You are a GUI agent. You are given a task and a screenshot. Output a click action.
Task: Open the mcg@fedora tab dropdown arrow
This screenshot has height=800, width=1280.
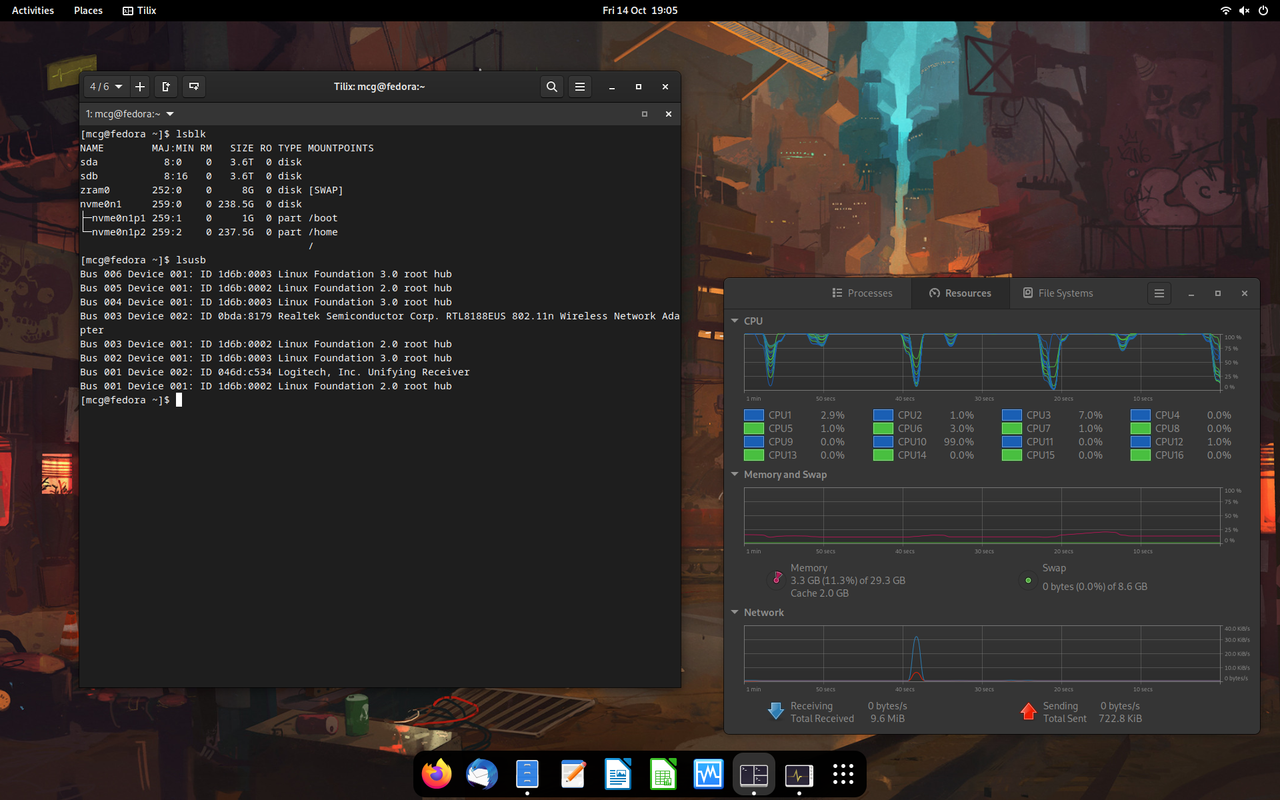170,113
